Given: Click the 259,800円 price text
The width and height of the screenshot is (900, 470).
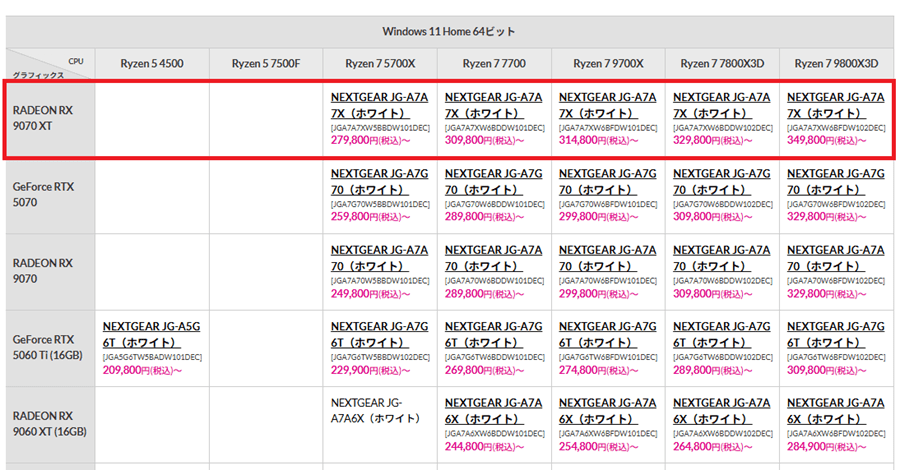Looking at the screenshot, I should coord(370,217).
